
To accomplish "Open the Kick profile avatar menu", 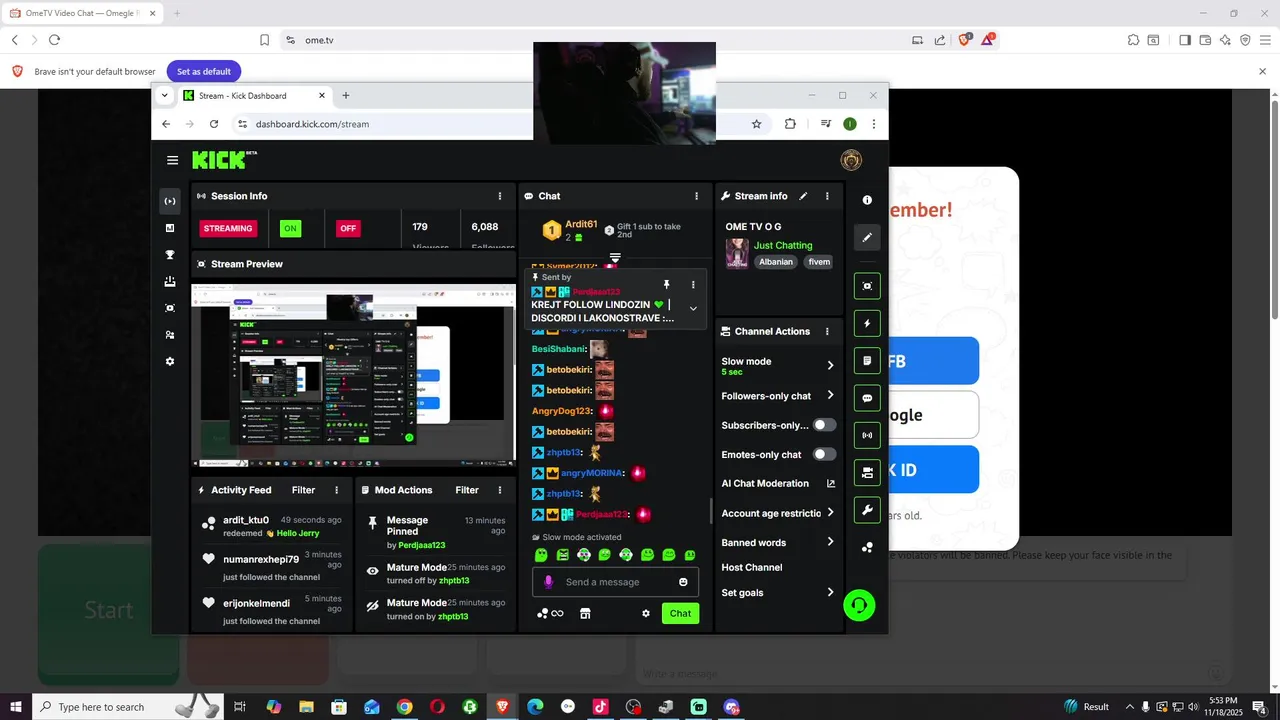I will click(851, 160).
